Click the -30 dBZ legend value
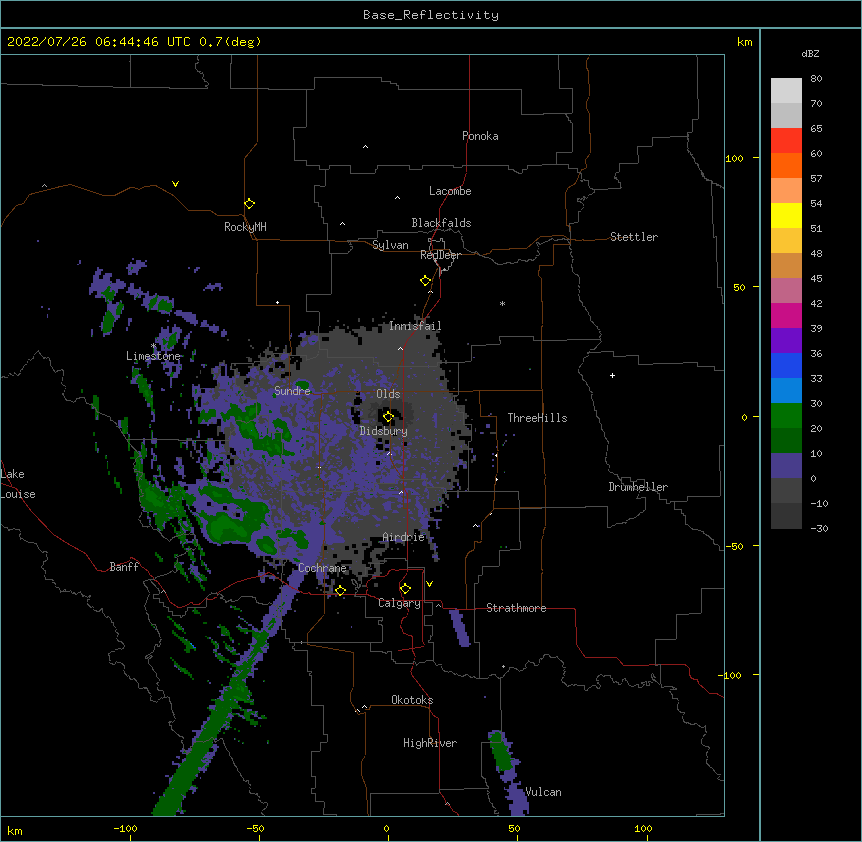Viewport: 862px width, 842px height. tap(819, 528)
